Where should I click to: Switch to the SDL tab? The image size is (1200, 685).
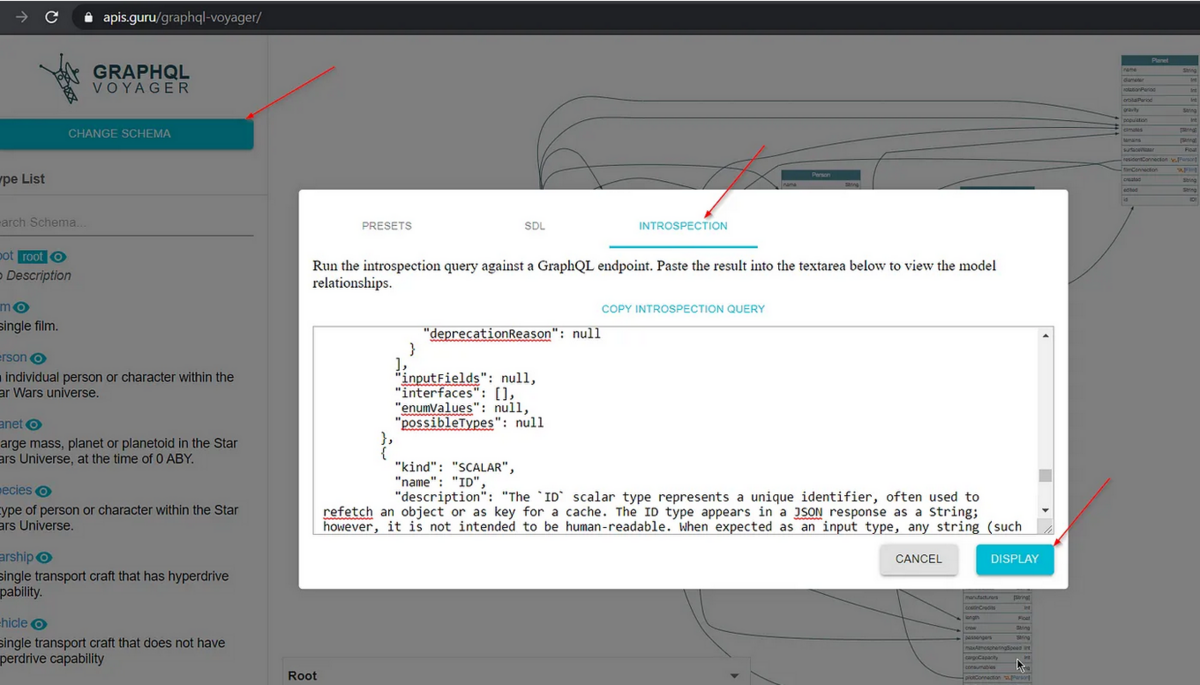[535, 226]
